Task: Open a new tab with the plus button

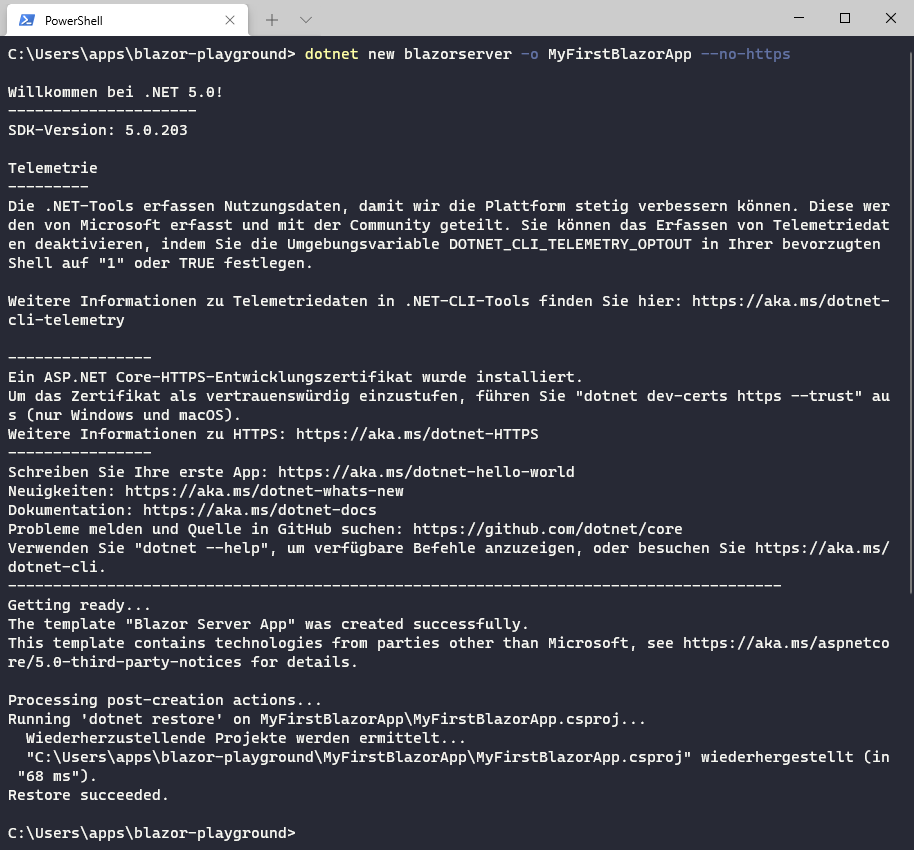Action: point(272,20)
